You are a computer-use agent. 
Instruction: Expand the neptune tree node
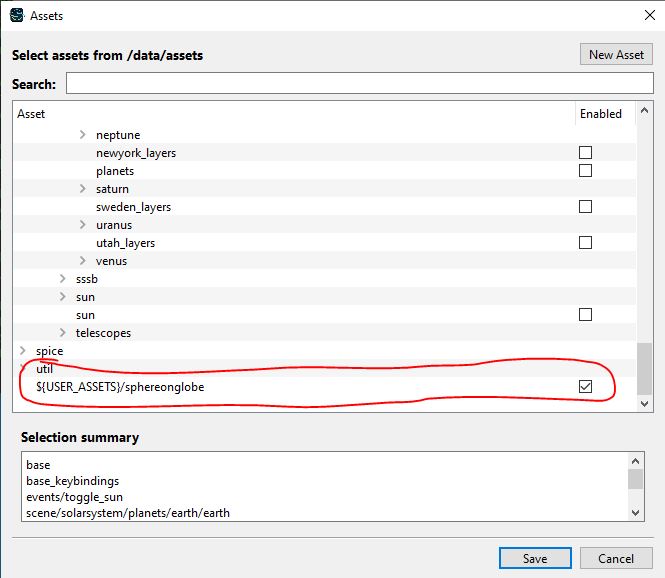pyautogui.click(x=83, y=135)
